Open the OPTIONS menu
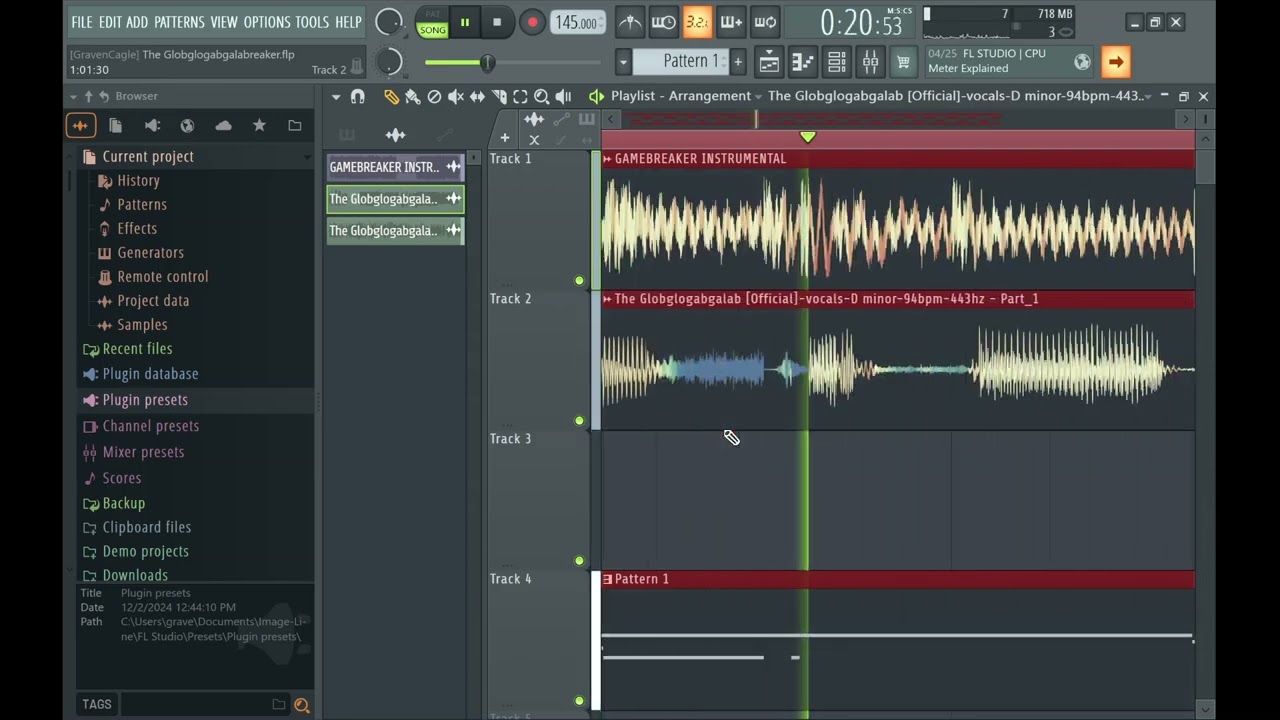1280x720 pixels. (x=267, y=22)
